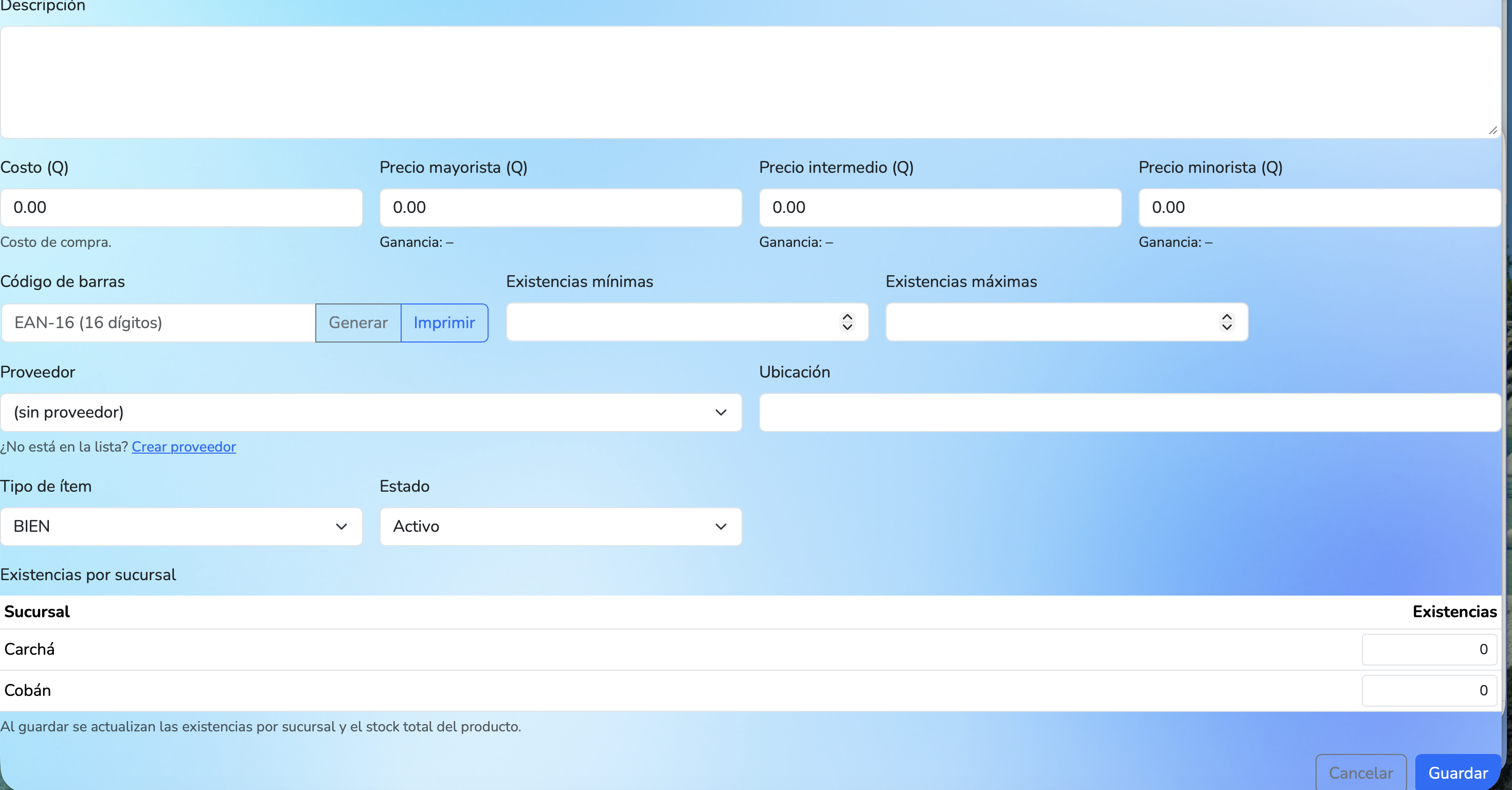Follow the Crear proveedor link
Screen dimensions: 1512x790
[184, 446]
